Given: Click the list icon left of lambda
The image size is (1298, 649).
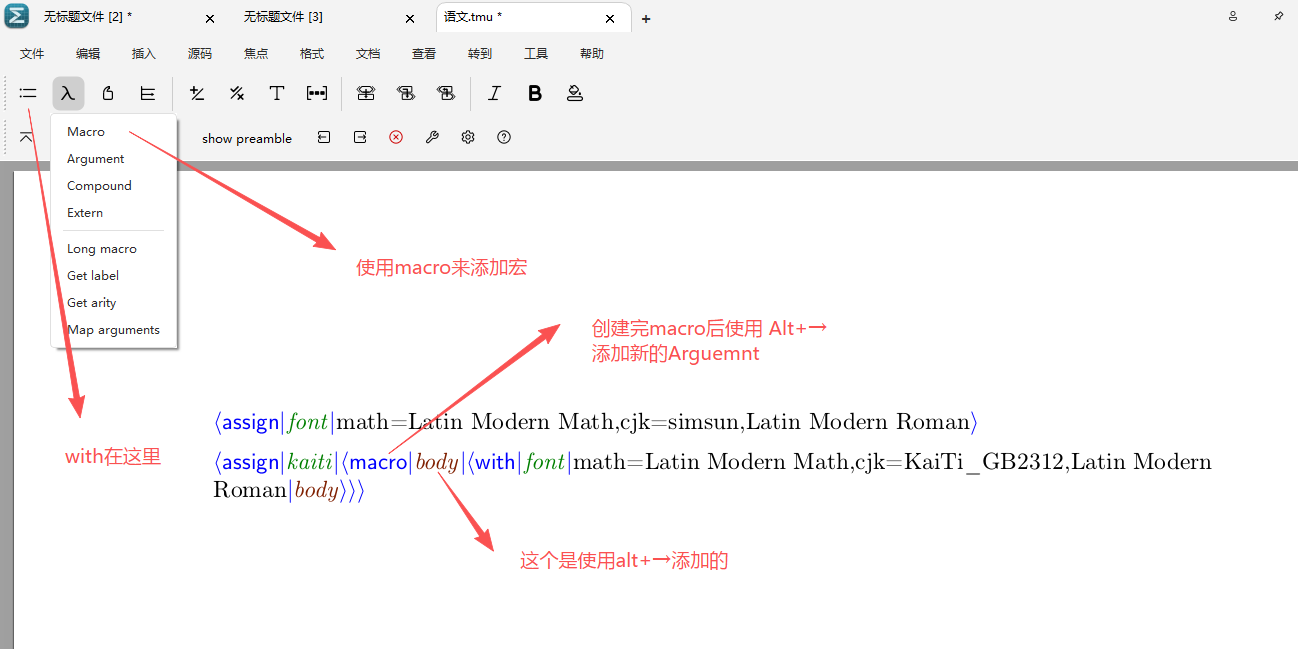Looking at the screenshot, I should click(28, 93).
